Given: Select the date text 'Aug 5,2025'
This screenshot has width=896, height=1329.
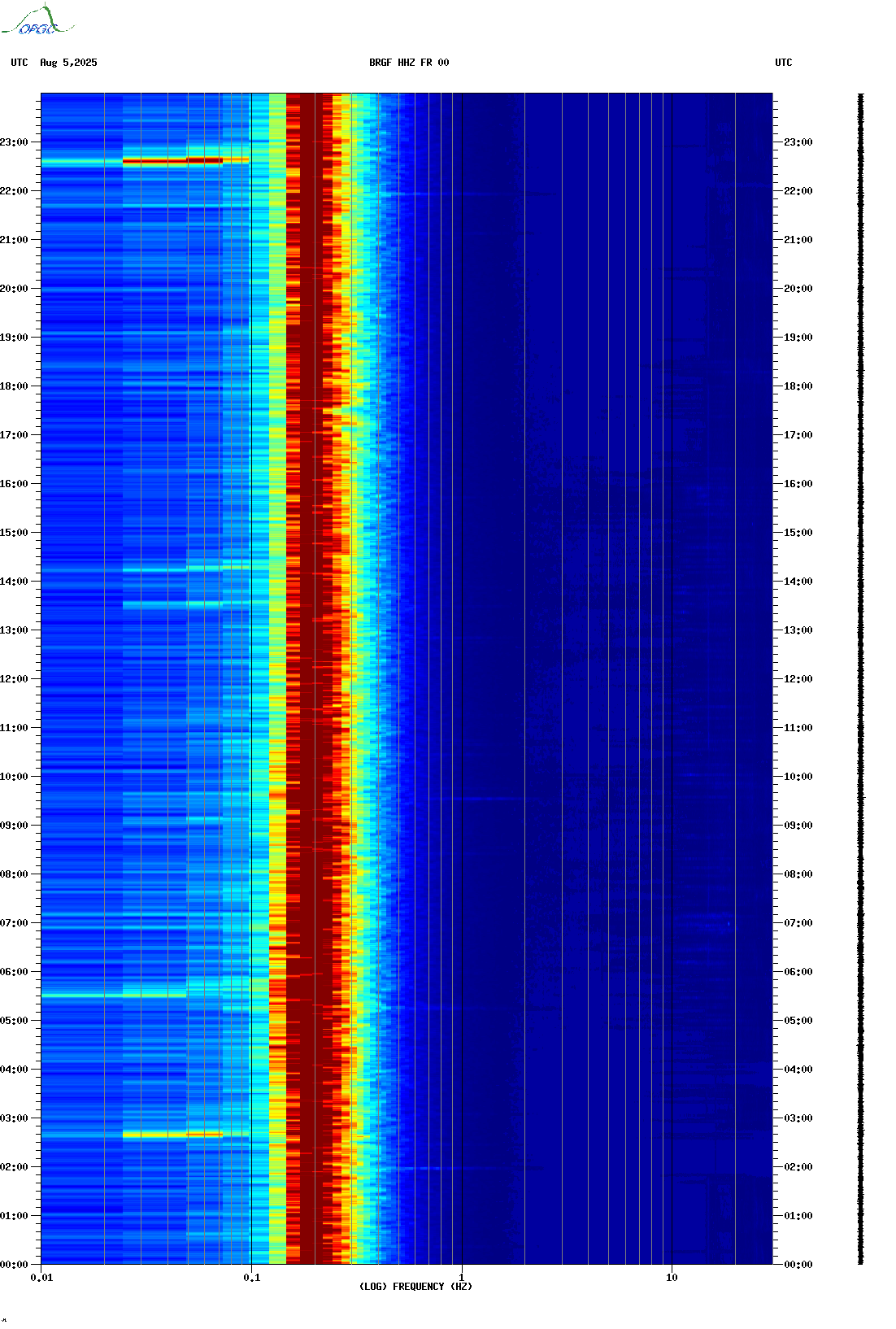Looking at the screenshot, I should tap(68, 63).
